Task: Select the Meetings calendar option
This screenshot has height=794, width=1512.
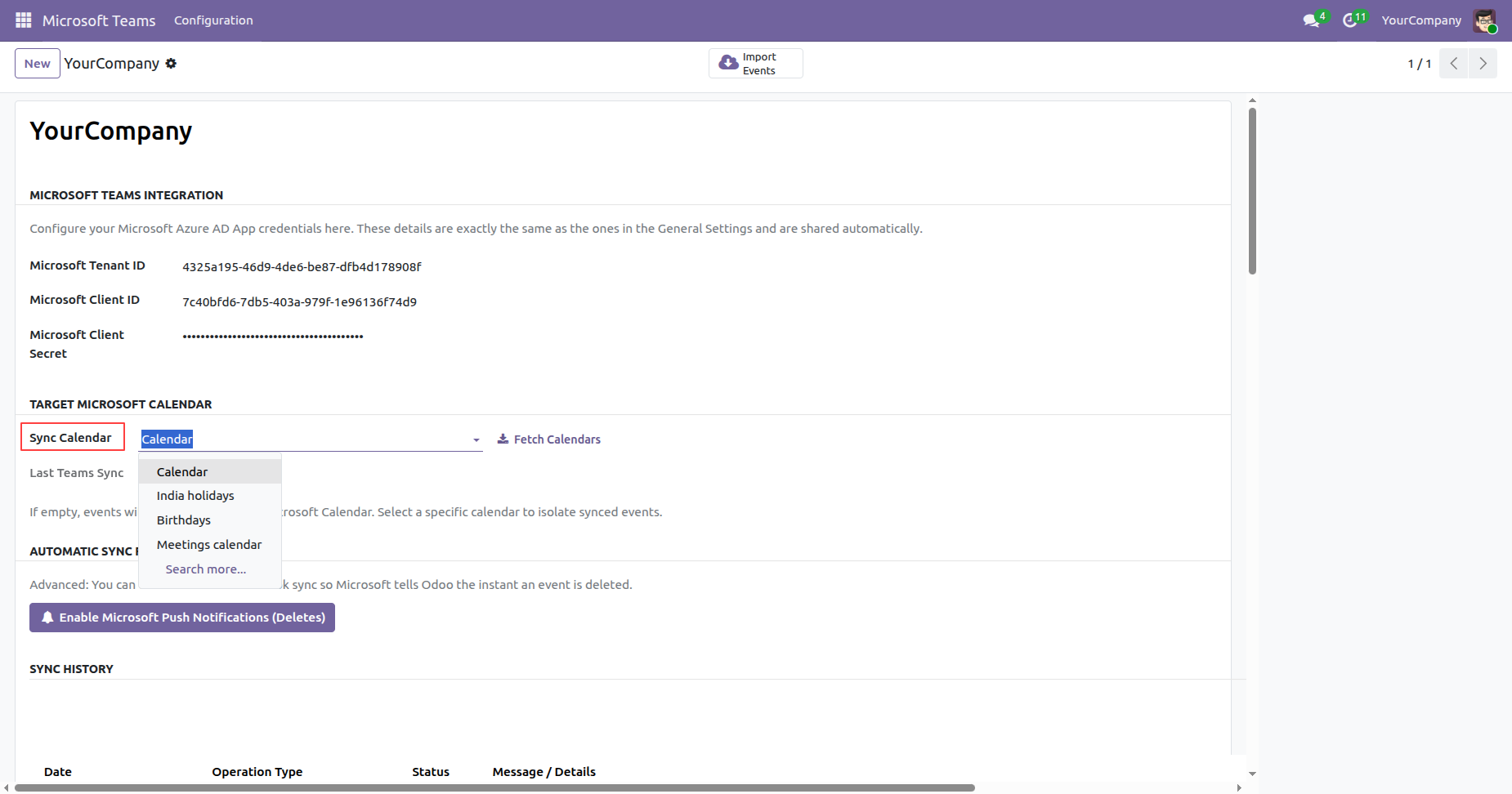Action: (210, 545)
